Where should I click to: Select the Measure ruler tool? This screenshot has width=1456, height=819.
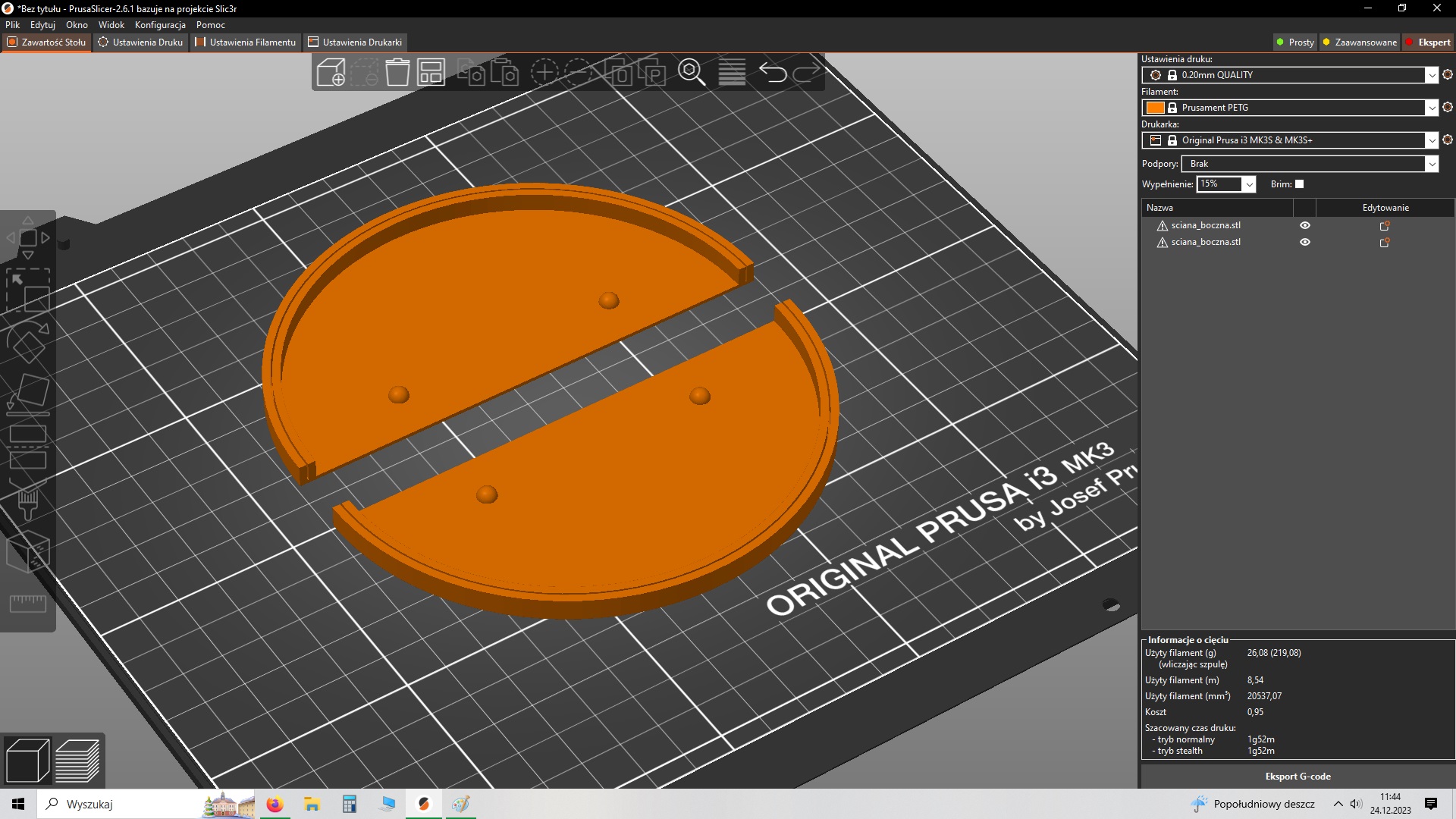27,604
